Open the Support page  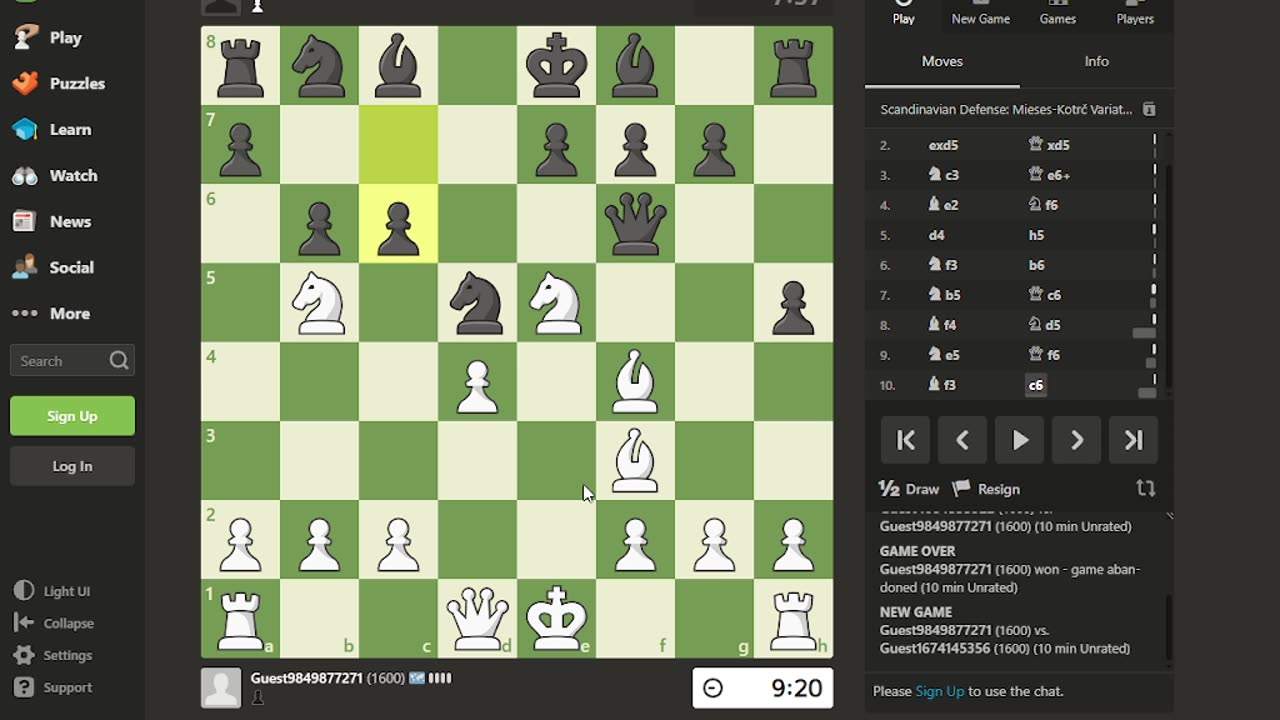click(x=53, y=687)
